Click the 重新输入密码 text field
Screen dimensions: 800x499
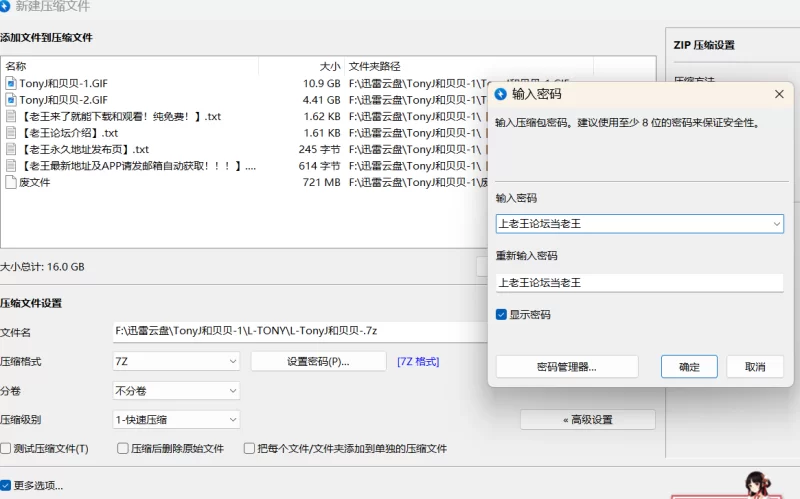tap(639, 282)
